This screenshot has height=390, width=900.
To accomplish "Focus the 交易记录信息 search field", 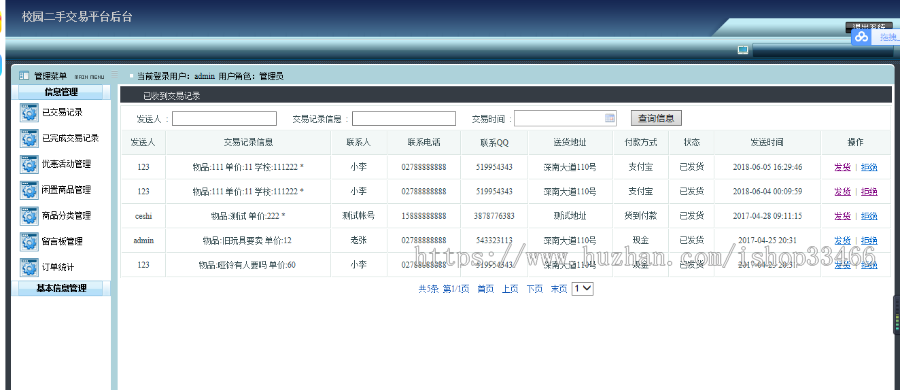I will (404, 118).
